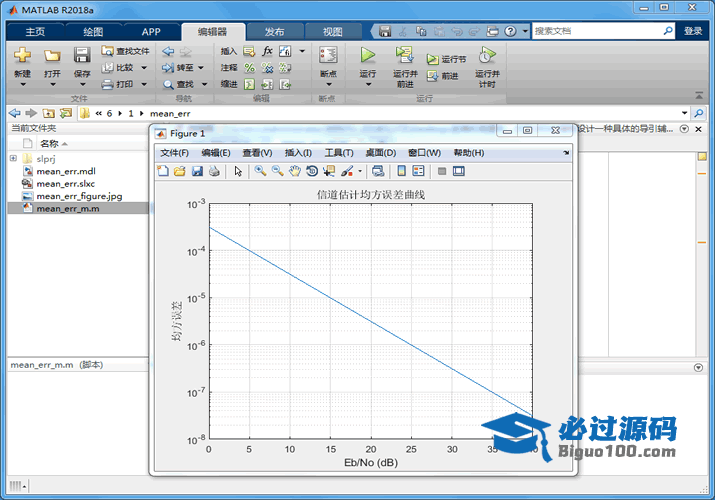This screenshot has width=715, height=500.
Task: Open Help (帮助) menu in Figure 1
Action: (x=469, y=153)
